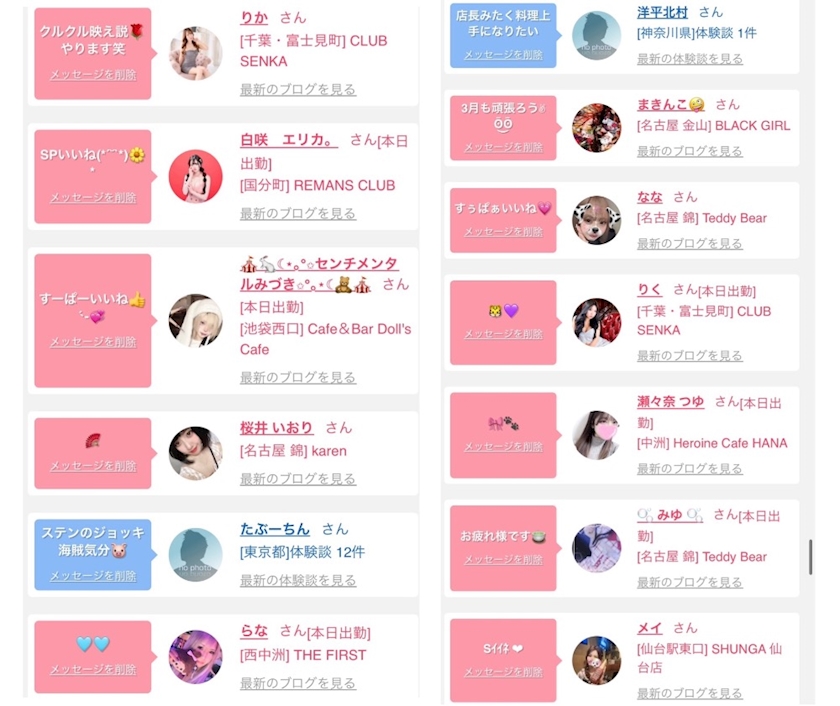Click 洋平北村's no photo placeholder icon
The height and width of the screenshot is (706, 840).
click(596, 35)
